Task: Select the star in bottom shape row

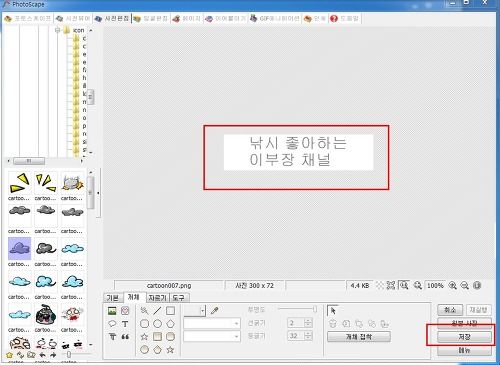Action: point(170,350)
